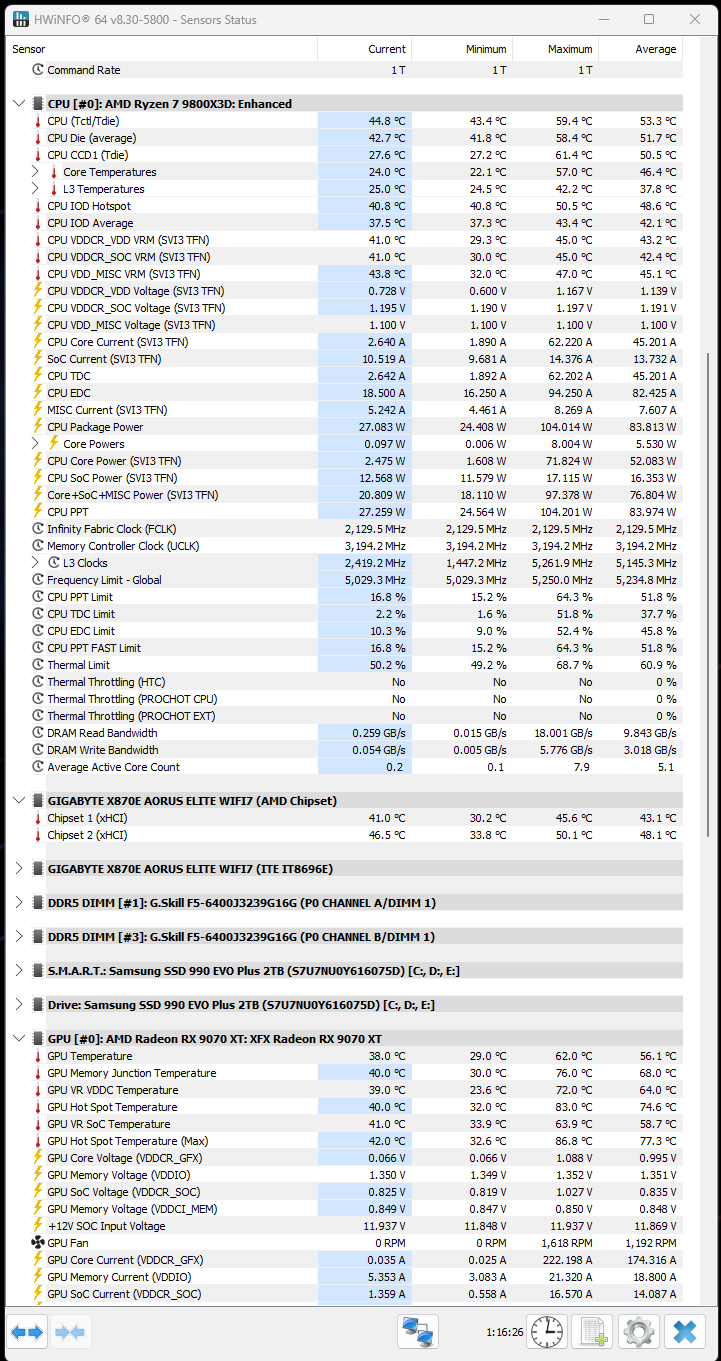Expand the Core Temperatures subgroup

coord(35,172)
